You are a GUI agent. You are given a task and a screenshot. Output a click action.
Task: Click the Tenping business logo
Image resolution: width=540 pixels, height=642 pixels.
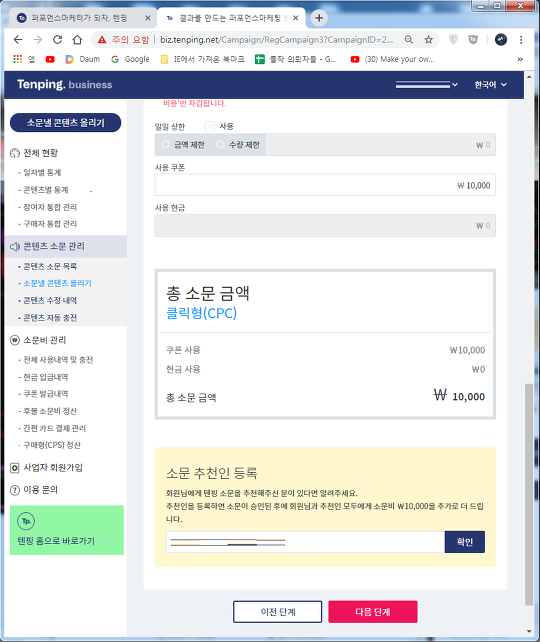click(x=64, y=84)
